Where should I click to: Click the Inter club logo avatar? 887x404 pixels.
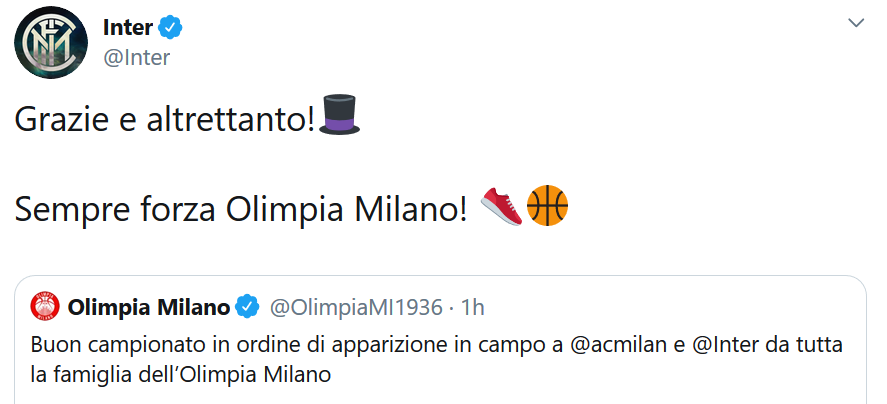[49, 43]
